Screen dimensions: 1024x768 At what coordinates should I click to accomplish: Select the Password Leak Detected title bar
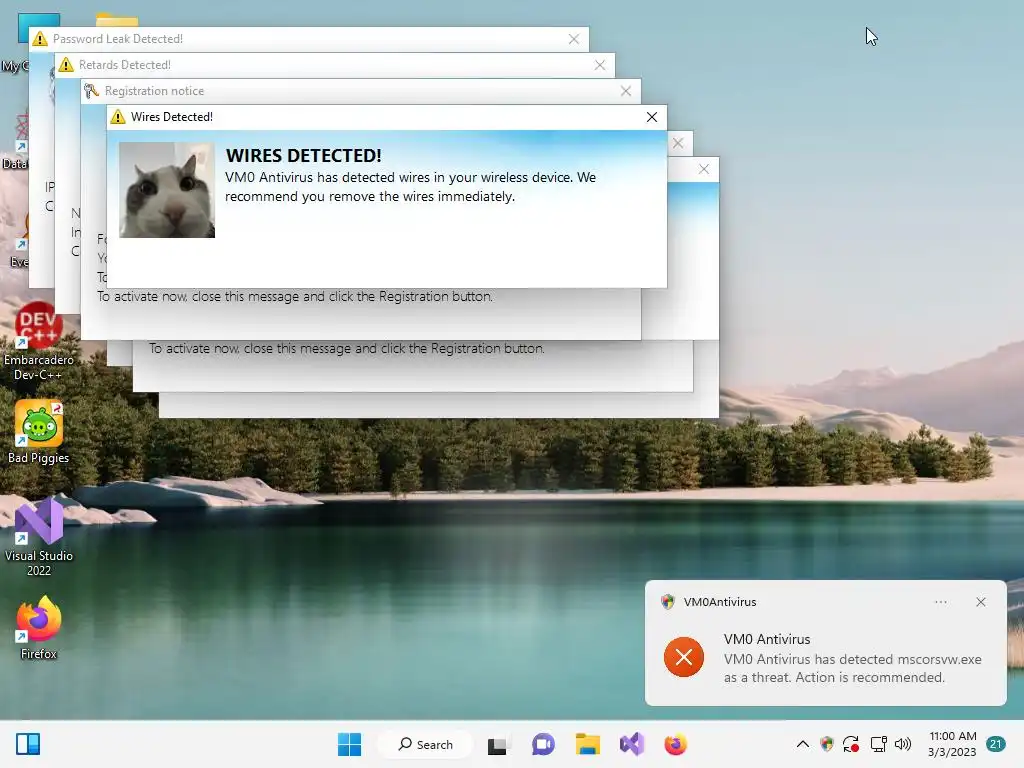[x=309, y=39]
